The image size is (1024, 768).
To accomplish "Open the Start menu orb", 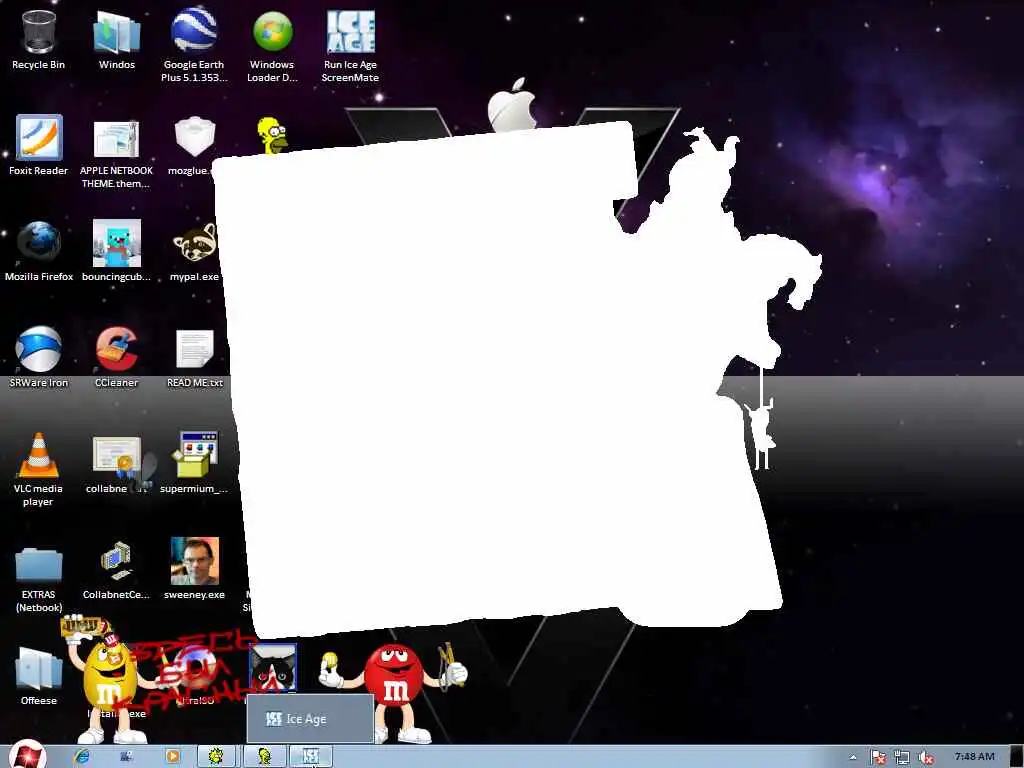I will click(26, 756).
